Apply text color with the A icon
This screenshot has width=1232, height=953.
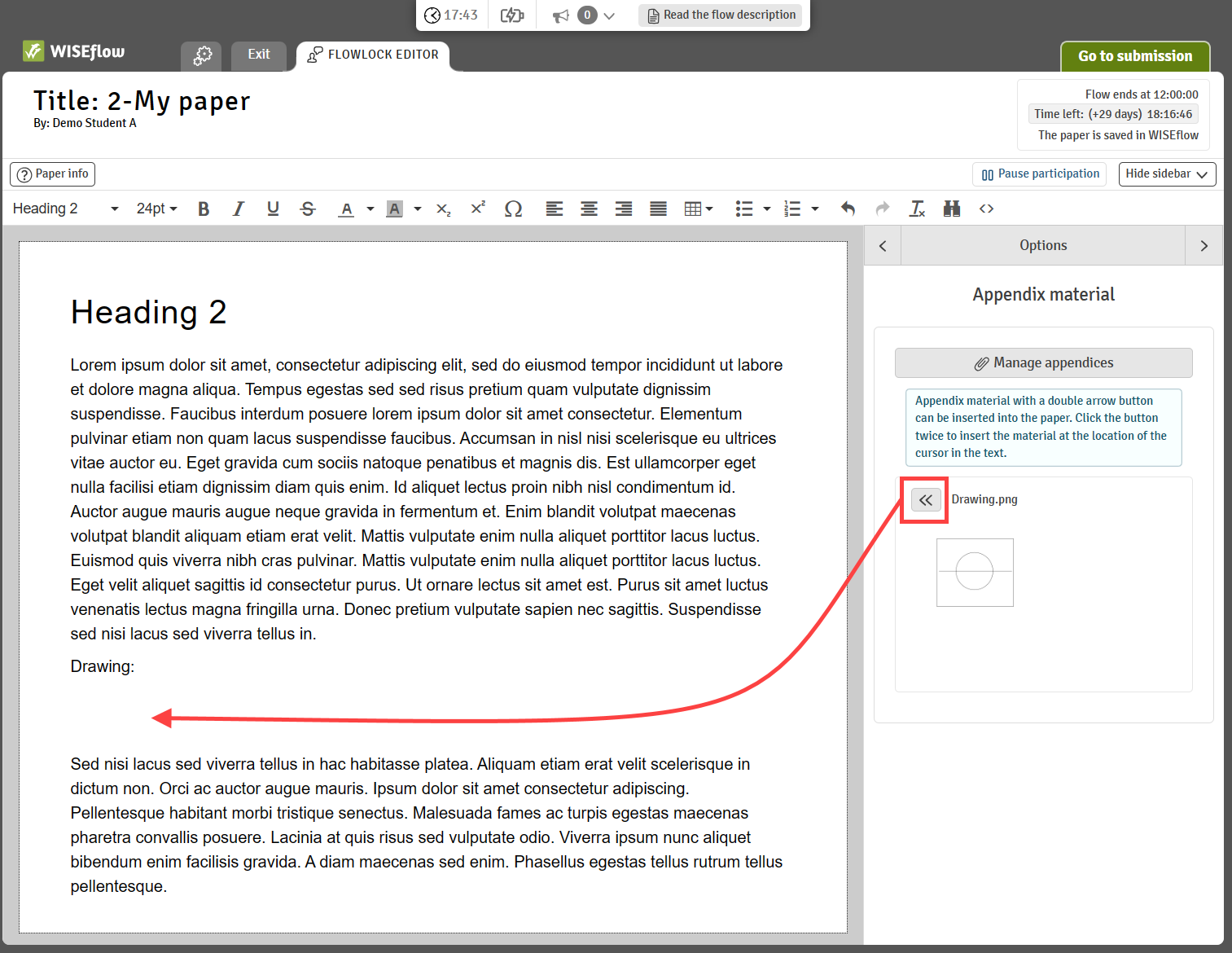(347, 209)
